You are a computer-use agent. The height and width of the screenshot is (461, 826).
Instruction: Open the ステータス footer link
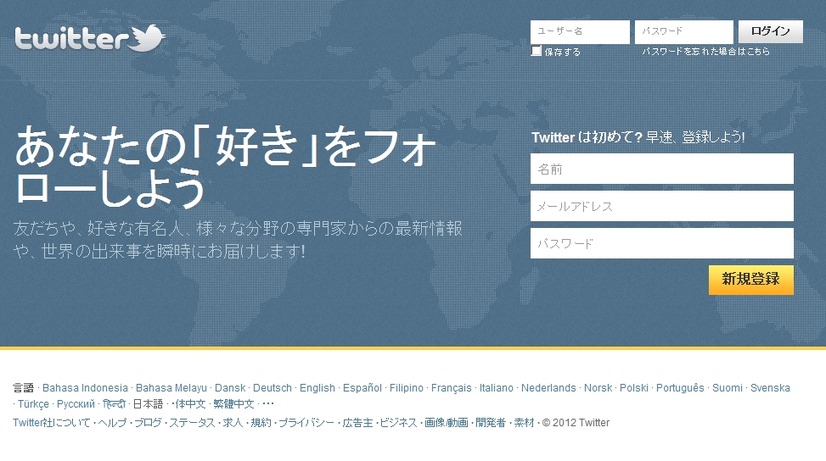click(192, 423)
